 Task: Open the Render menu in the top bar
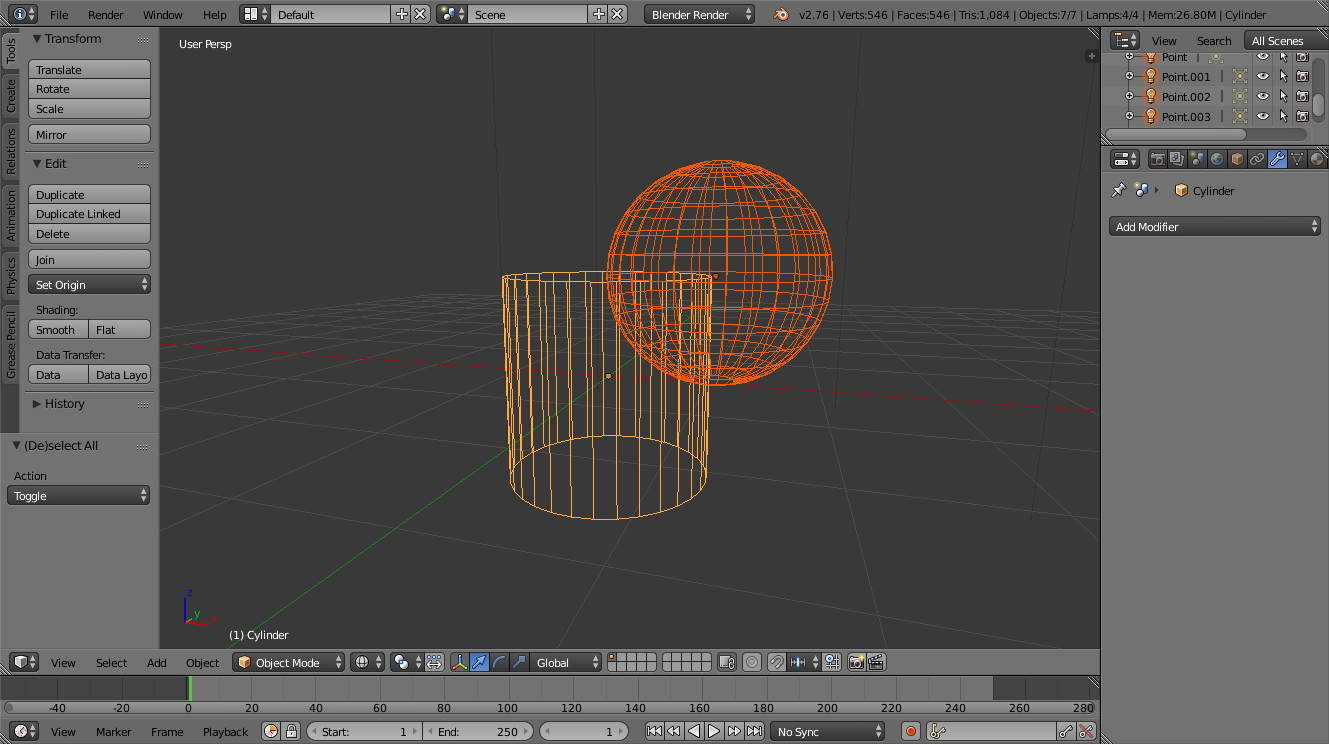tap(104, 15)
